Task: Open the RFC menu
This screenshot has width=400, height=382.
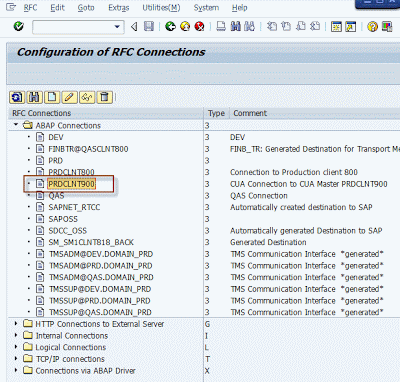Action: pos(30,8)
